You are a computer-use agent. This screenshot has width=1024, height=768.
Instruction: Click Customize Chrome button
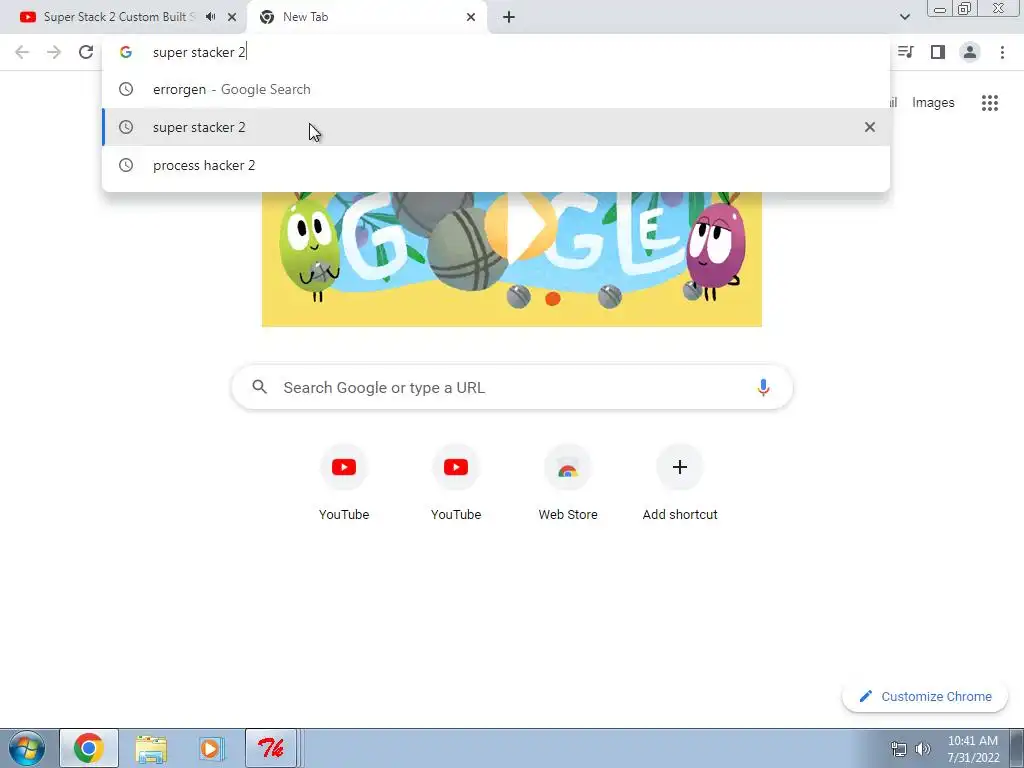pyautogui.click(x=925, y=696)
